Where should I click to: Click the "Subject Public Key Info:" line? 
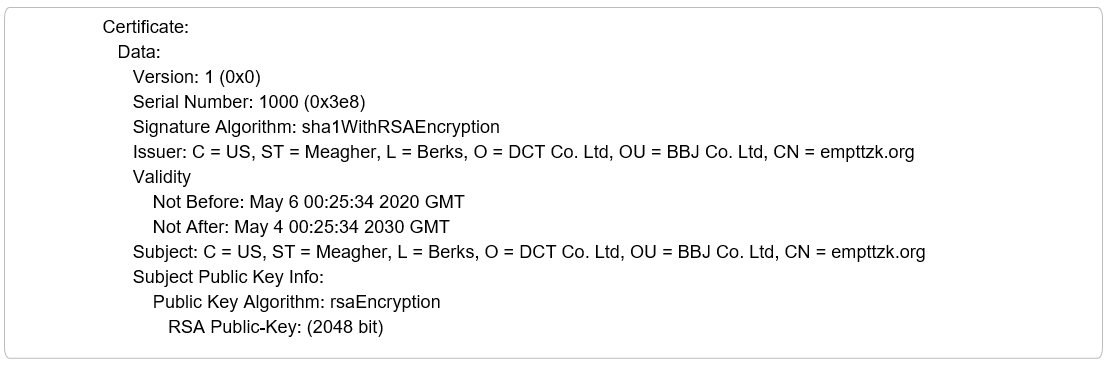tap(228, 277)
